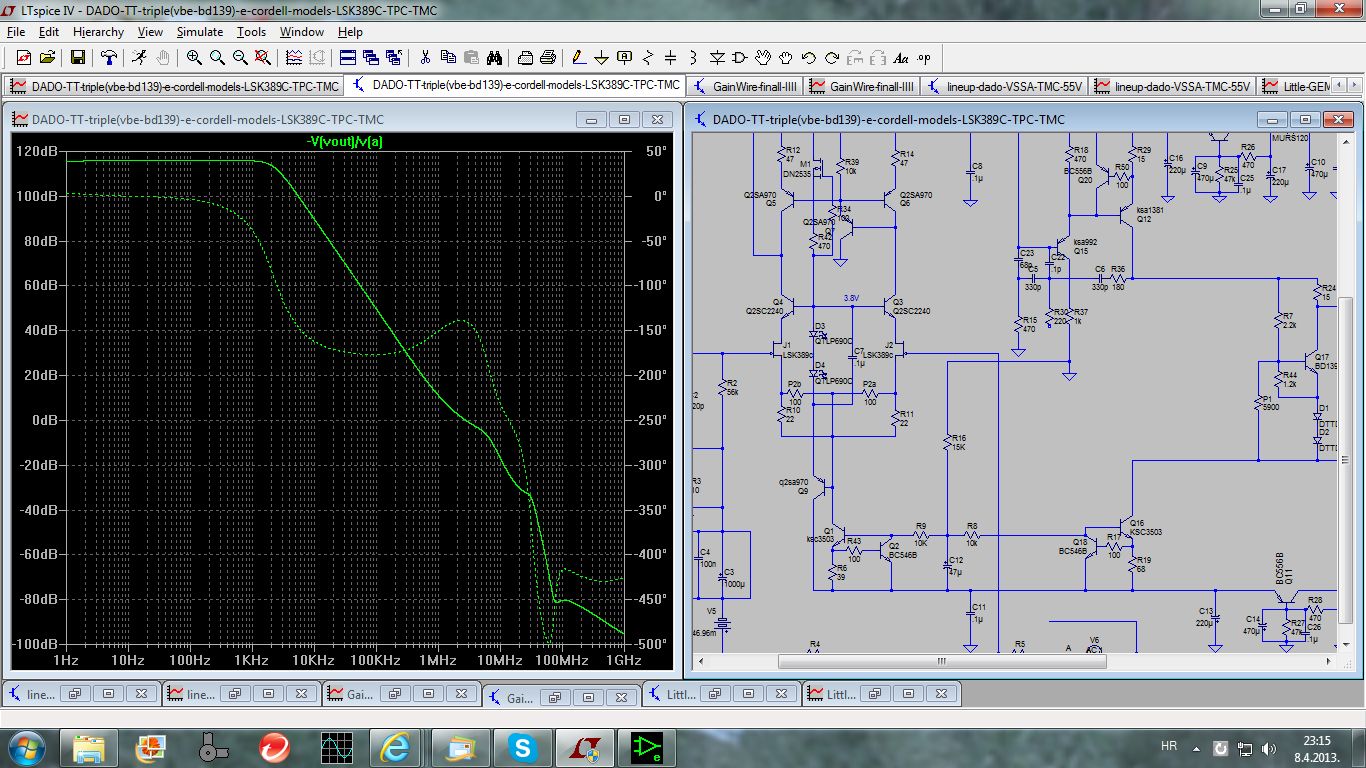Click the Redo arrow icon
The width and height of the screenshot is (1366, 768).
[832, 58]
